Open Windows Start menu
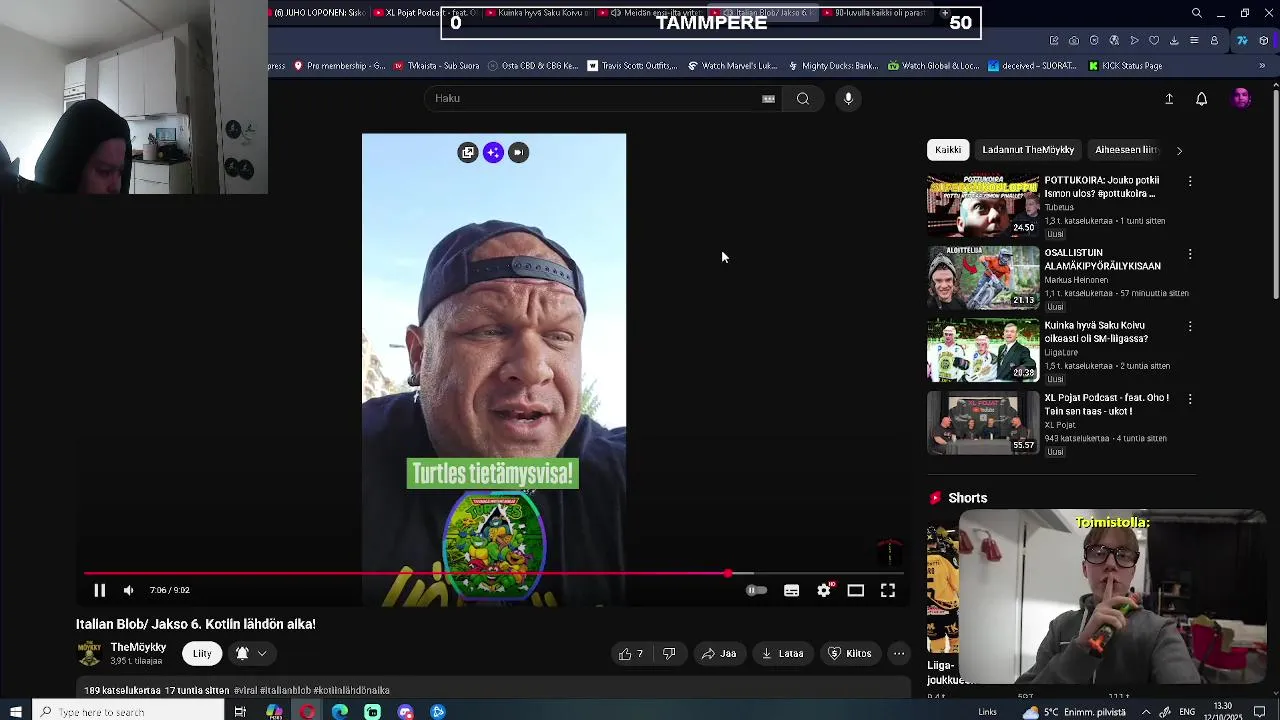This screenshot has width=1280, height=720. point(15,712)
